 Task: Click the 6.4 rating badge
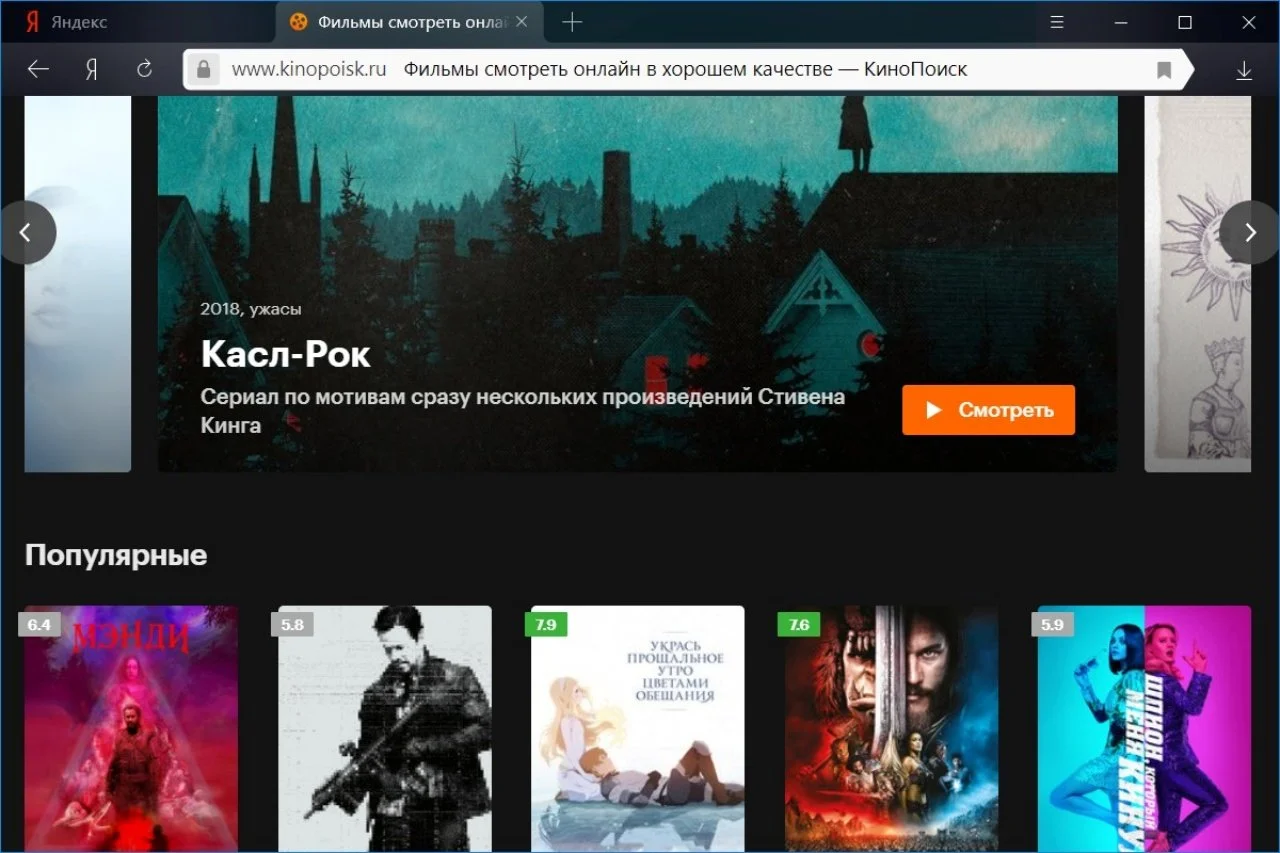click(x=39, y=625)
